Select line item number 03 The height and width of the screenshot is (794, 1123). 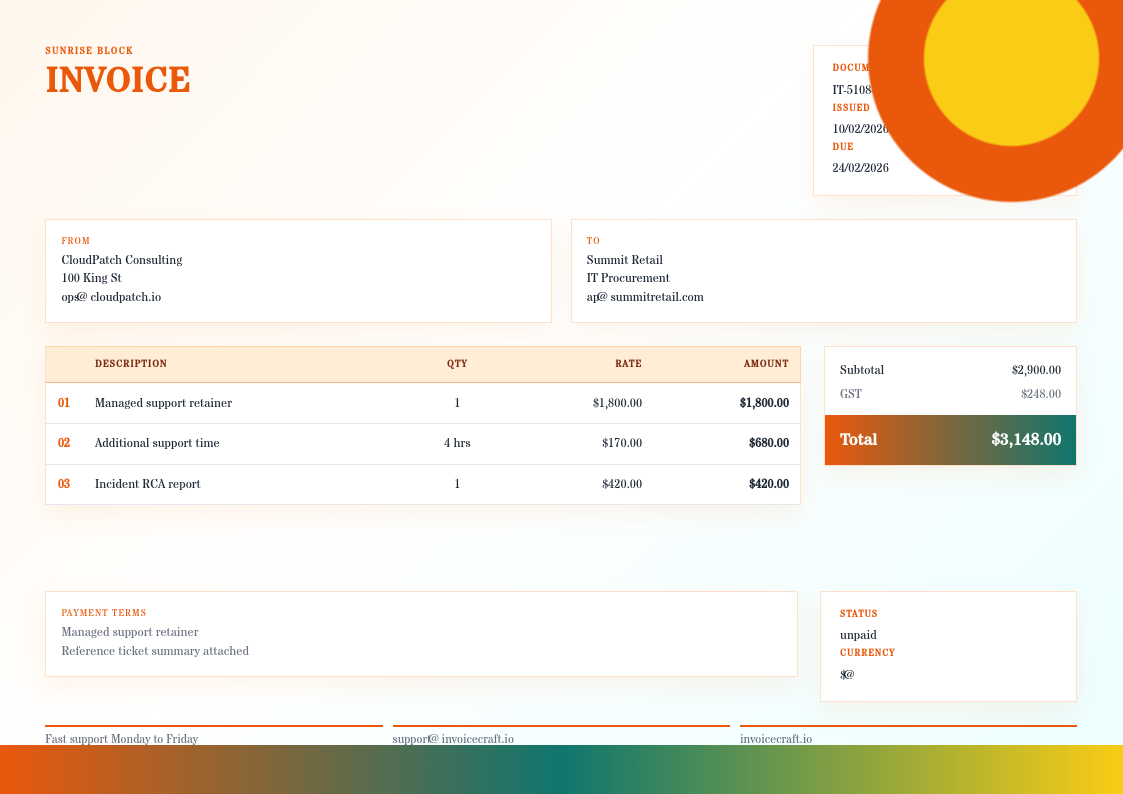click(64, 484)
